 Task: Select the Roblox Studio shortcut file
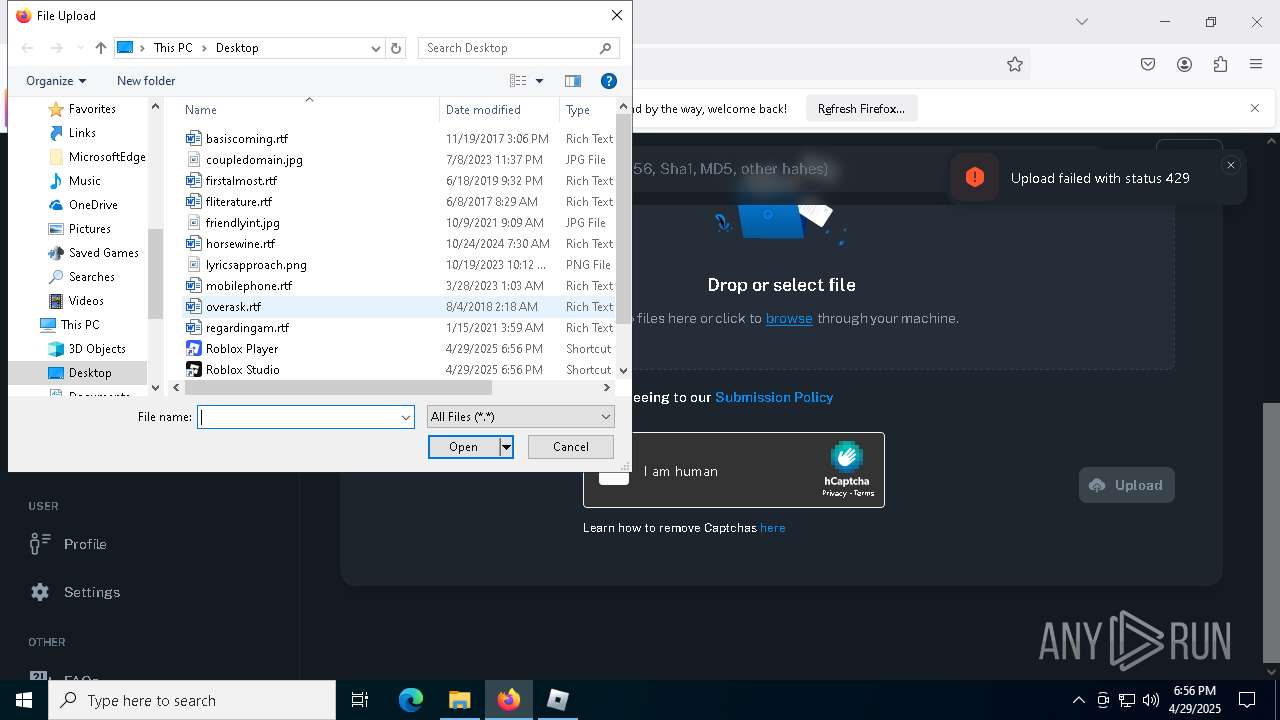click(242, 370)
